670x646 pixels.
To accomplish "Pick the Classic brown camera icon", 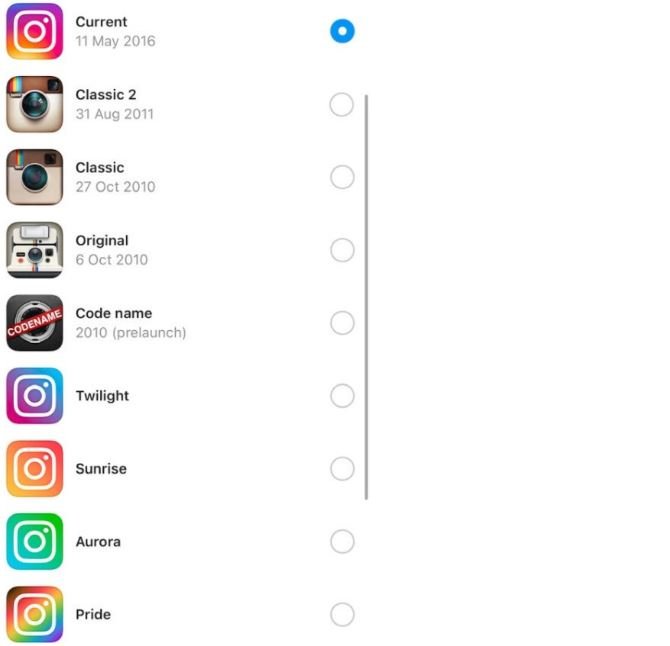I will 35,177.
